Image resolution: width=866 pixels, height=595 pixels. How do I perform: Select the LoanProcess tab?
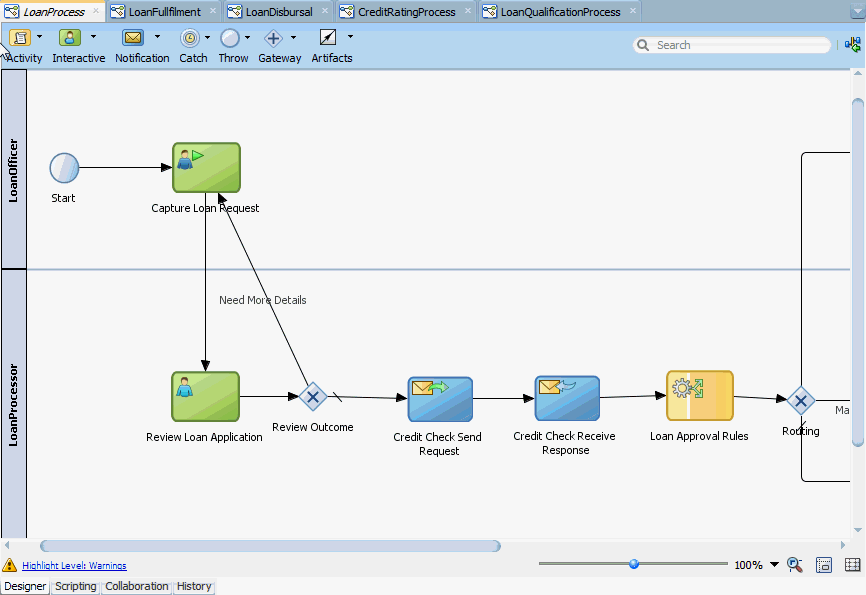[54, 12]
